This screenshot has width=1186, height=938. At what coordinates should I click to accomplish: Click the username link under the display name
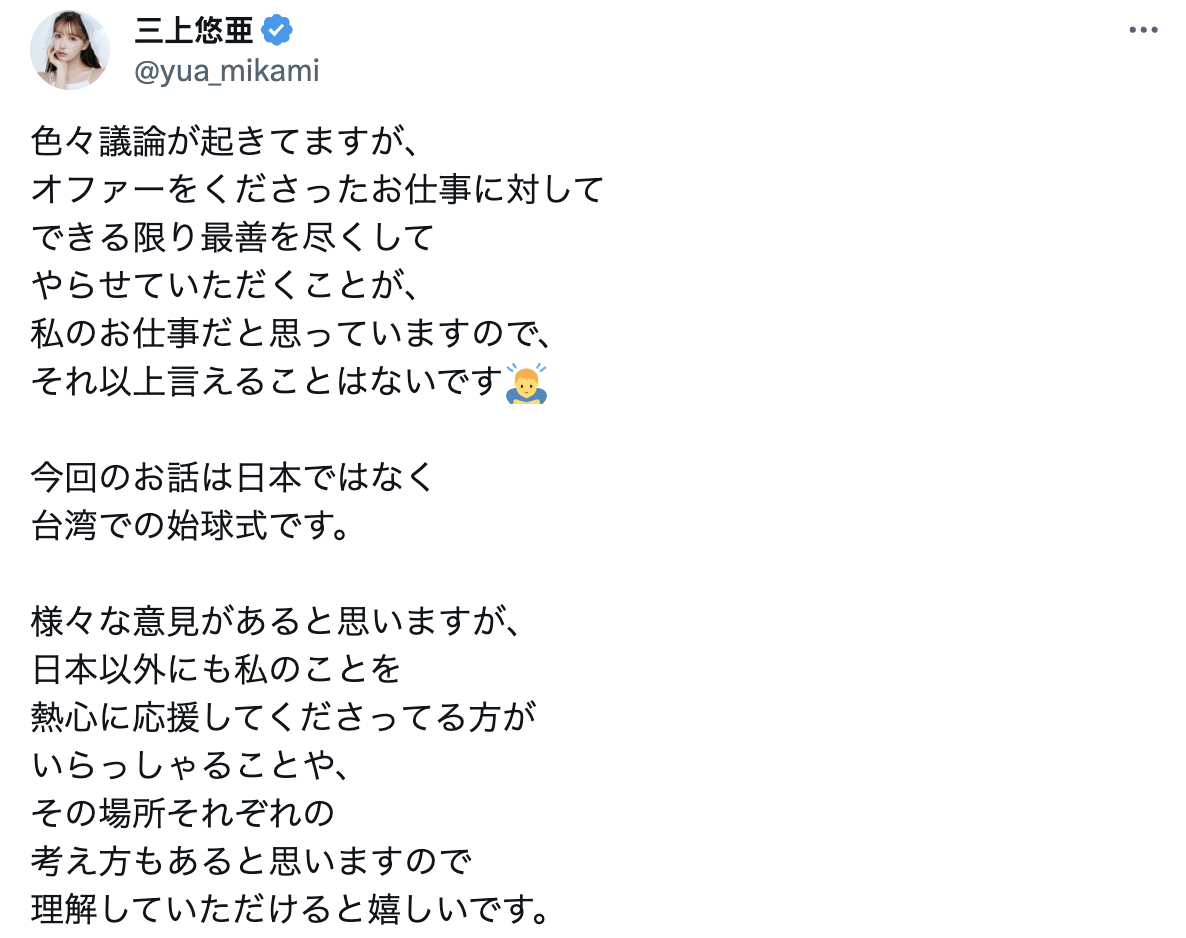(x=225, y=70)
